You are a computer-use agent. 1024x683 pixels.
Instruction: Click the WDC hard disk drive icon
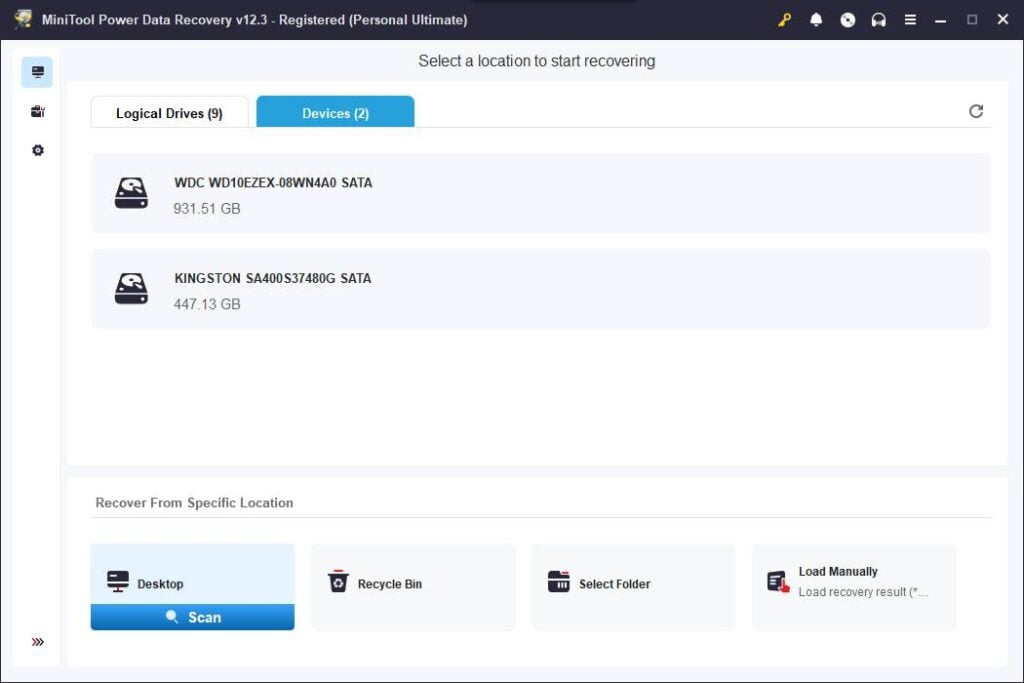pyautogui.click(x=131, y=193)
